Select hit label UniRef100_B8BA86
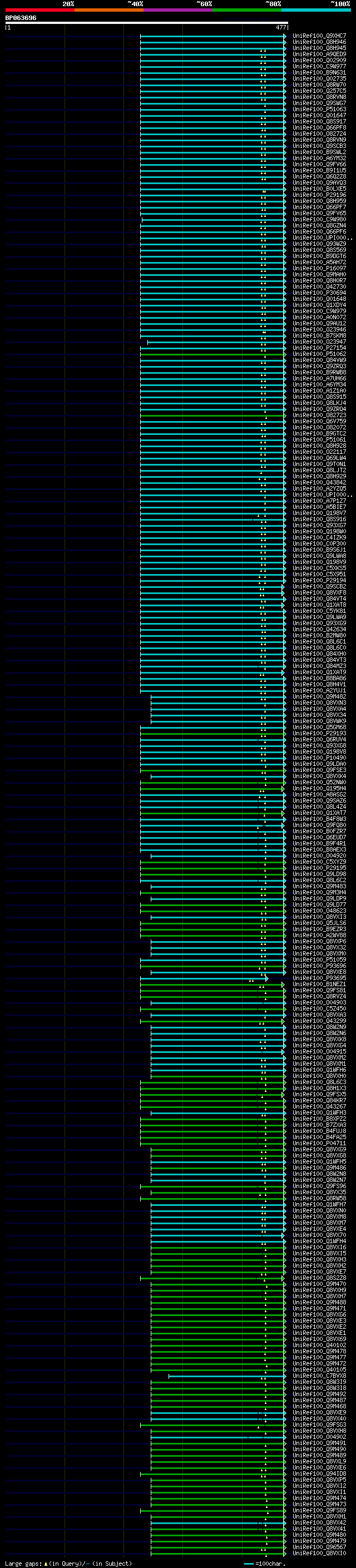This screenshot has height=1568, width=356. [319, 678]
